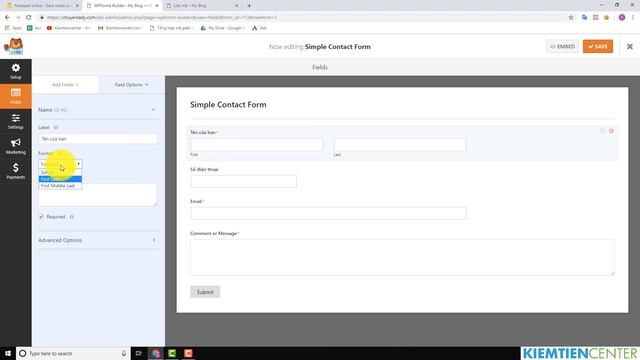Select Comment or Message textarea
The image size is (640, 360).
402,257
